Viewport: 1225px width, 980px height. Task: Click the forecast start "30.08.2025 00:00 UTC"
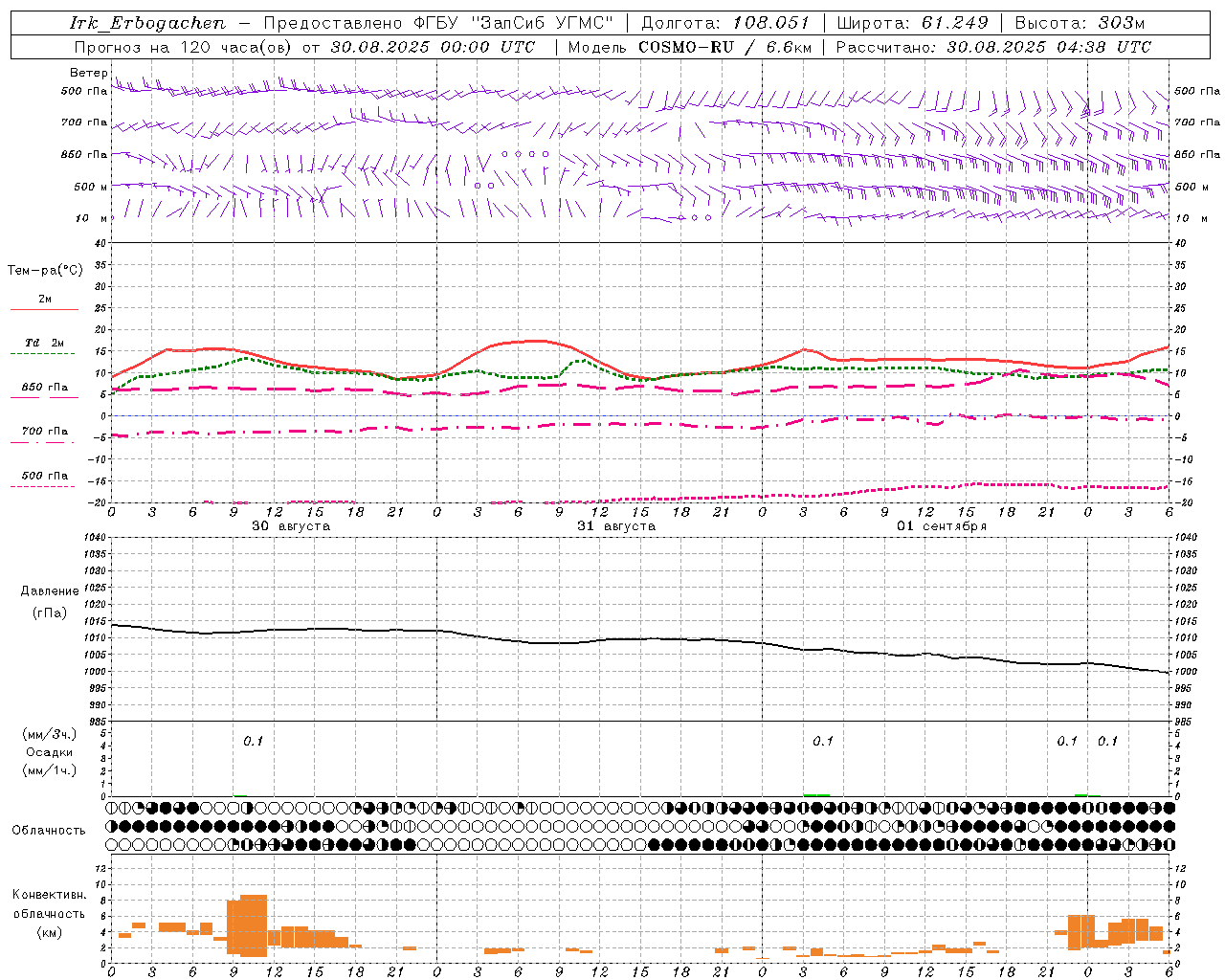click(x=433, y=47)
